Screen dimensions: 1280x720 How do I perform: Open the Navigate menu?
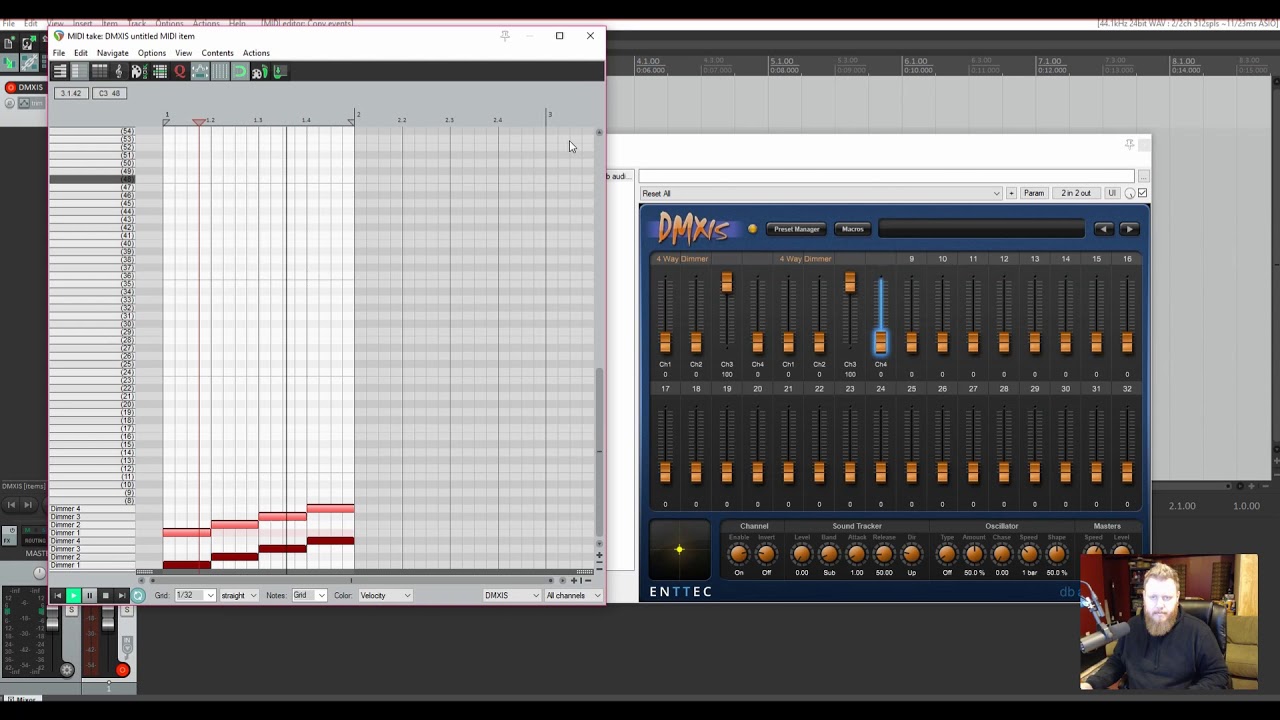point(113,53)
